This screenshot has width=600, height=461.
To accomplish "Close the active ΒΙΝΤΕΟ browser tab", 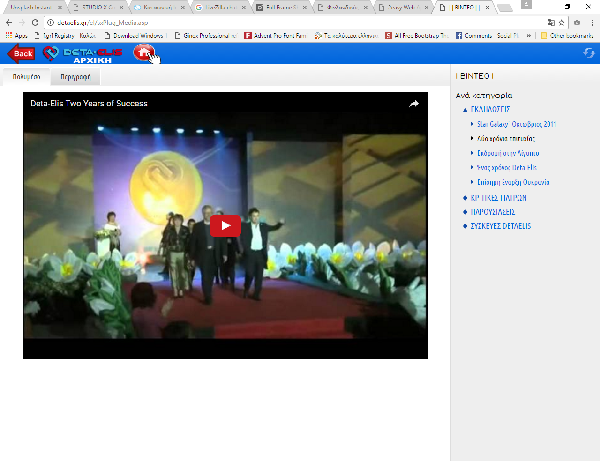I will (x=487, y=7).
